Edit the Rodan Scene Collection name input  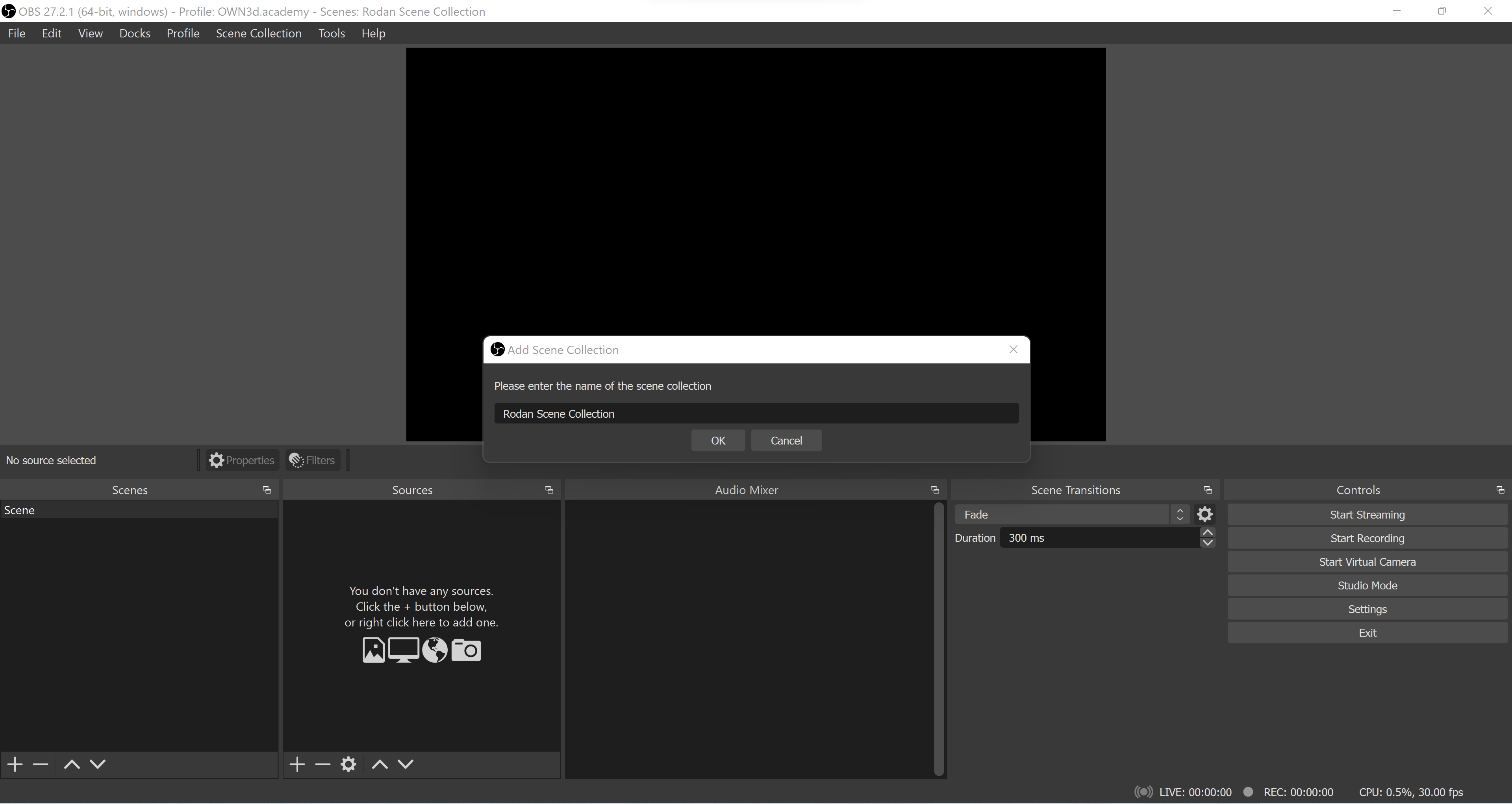pyautogui.click(x=756, y=413)
